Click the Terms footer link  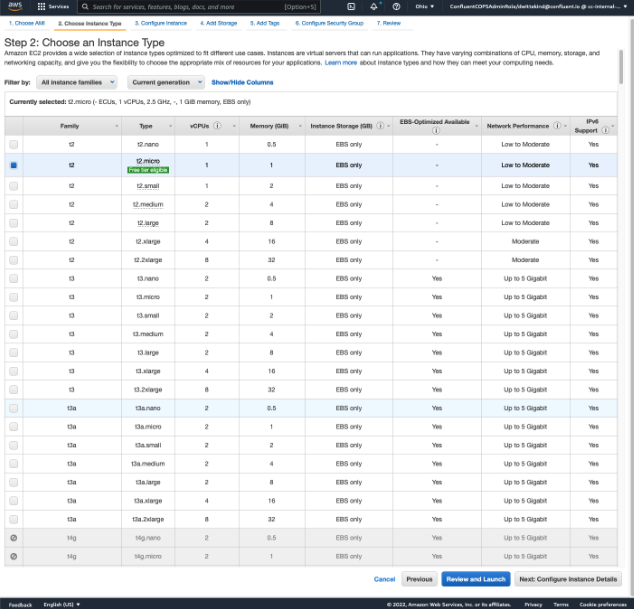pos(561,604)
